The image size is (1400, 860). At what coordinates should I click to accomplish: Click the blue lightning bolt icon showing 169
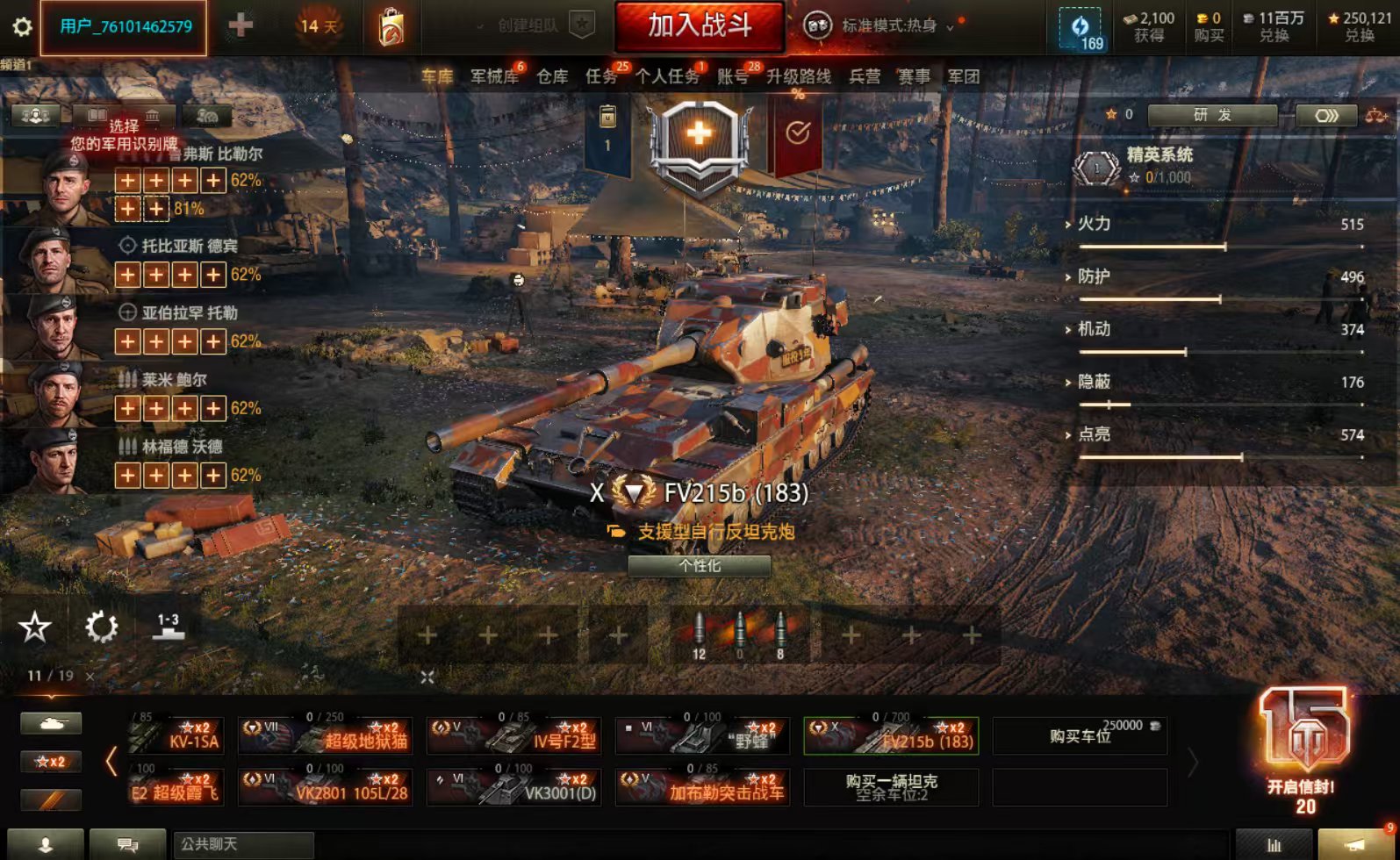click(1081, 28)
